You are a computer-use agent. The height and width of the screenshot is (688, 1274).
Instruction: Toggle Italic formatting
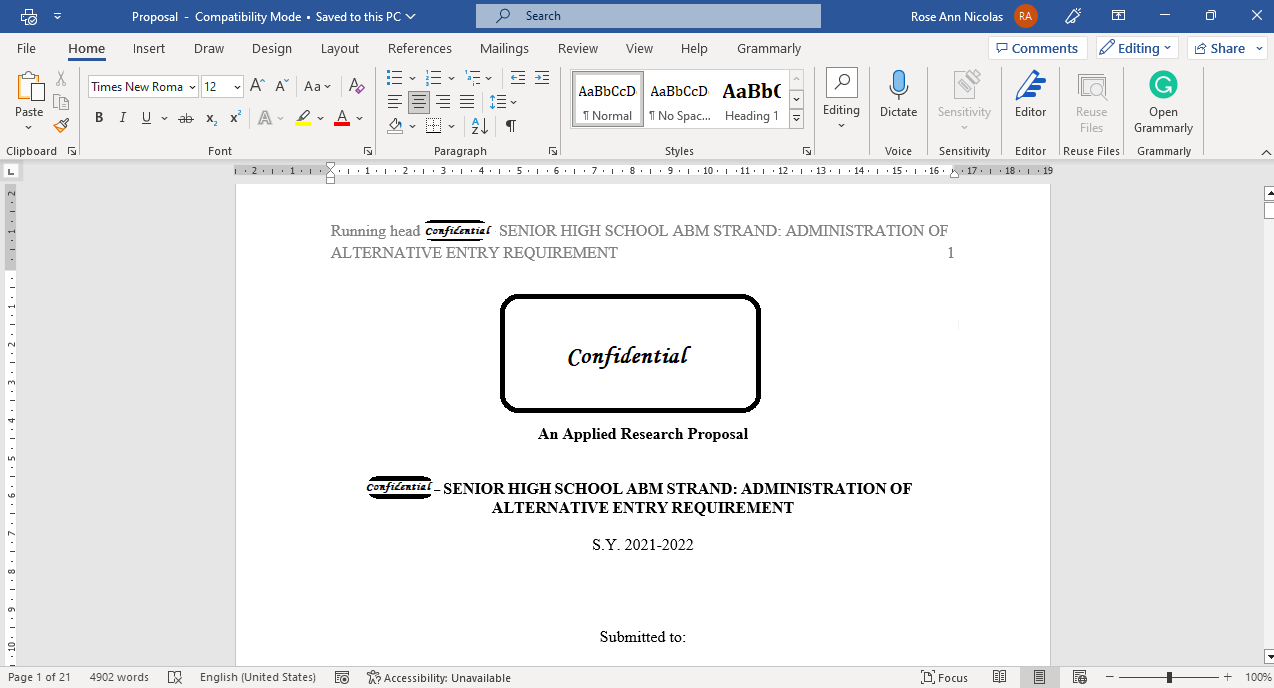coord(123,118)
